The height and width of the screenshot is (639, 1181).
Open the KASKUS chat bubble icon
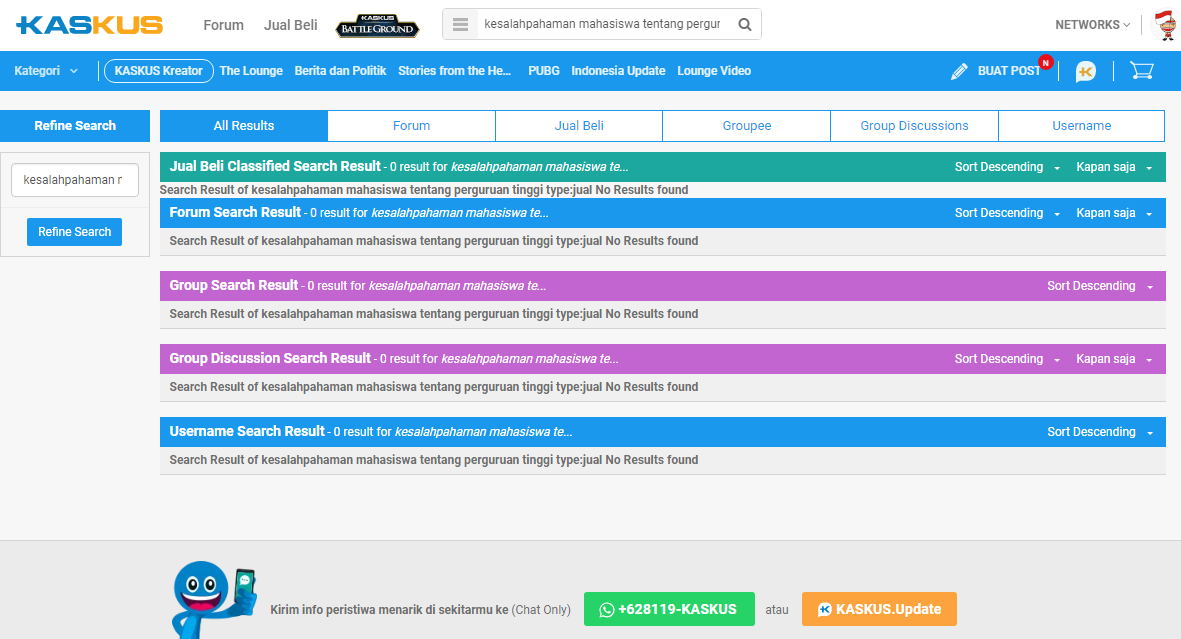[x=1085, y=71]
